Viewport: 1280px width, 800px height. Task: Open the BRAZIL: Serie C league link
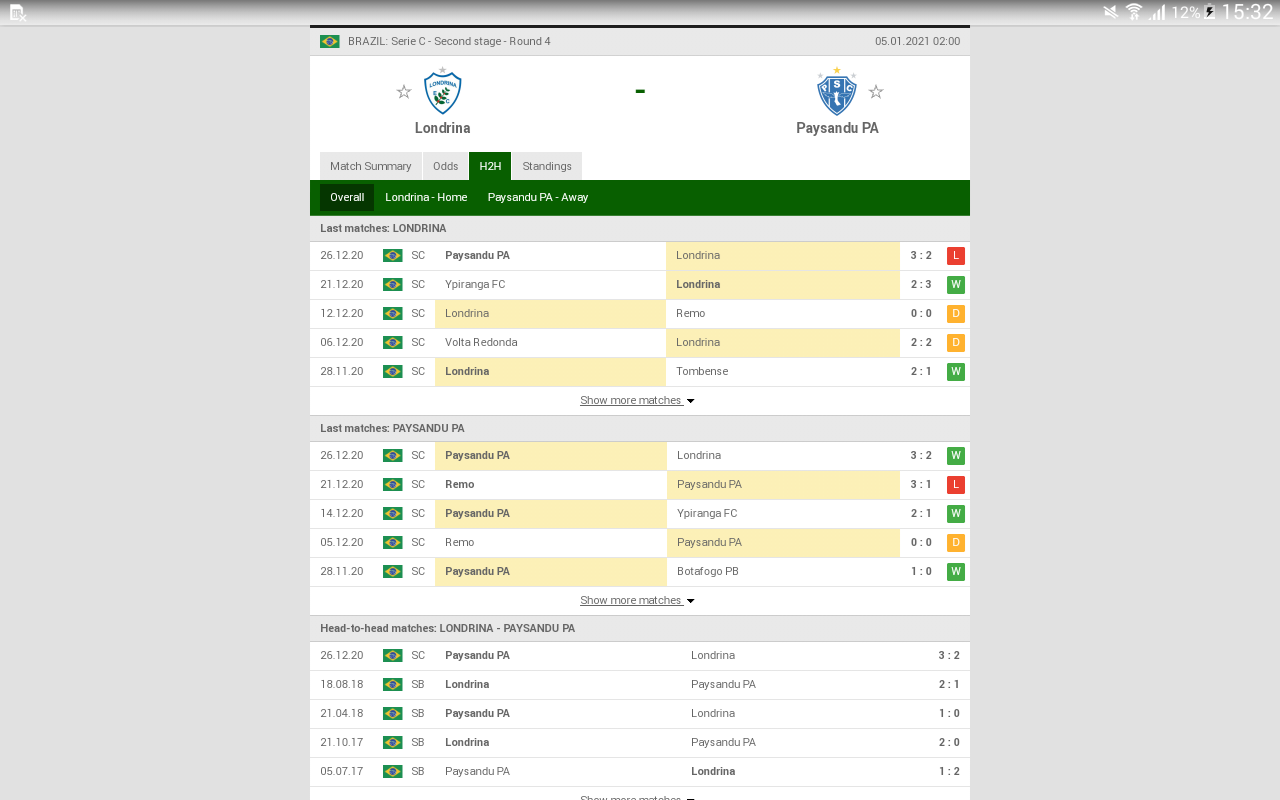click(449, 41)
